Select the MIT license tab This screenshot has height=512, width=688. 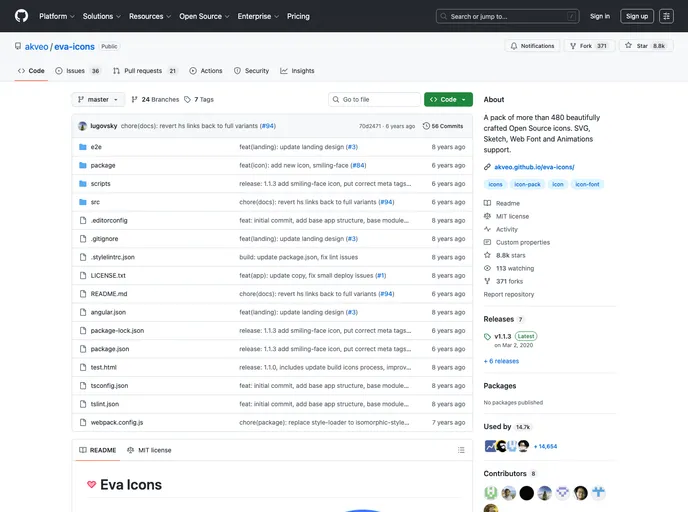tap(149, 450)
